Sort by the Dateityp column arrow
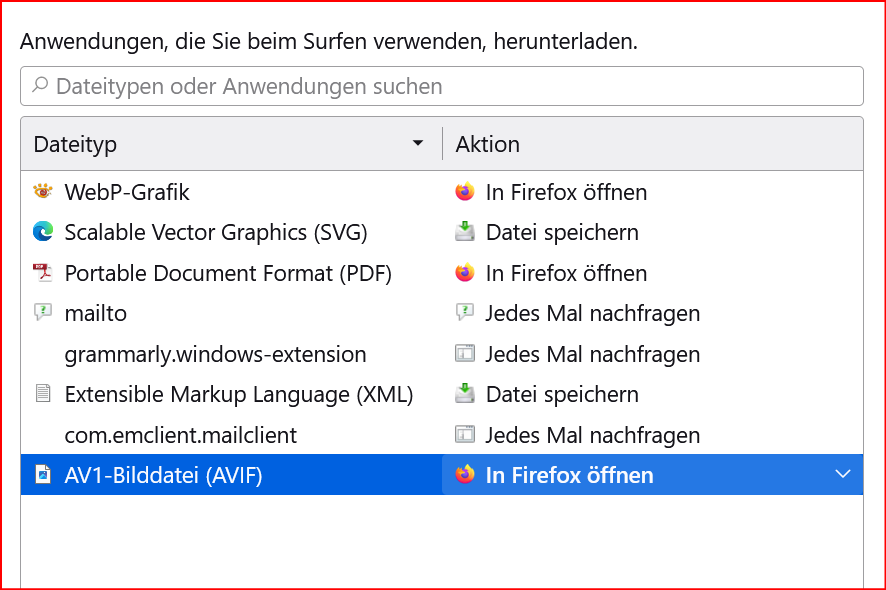Image resolution: width=886 pixels, height=590 pixels. tap(418, 144)
